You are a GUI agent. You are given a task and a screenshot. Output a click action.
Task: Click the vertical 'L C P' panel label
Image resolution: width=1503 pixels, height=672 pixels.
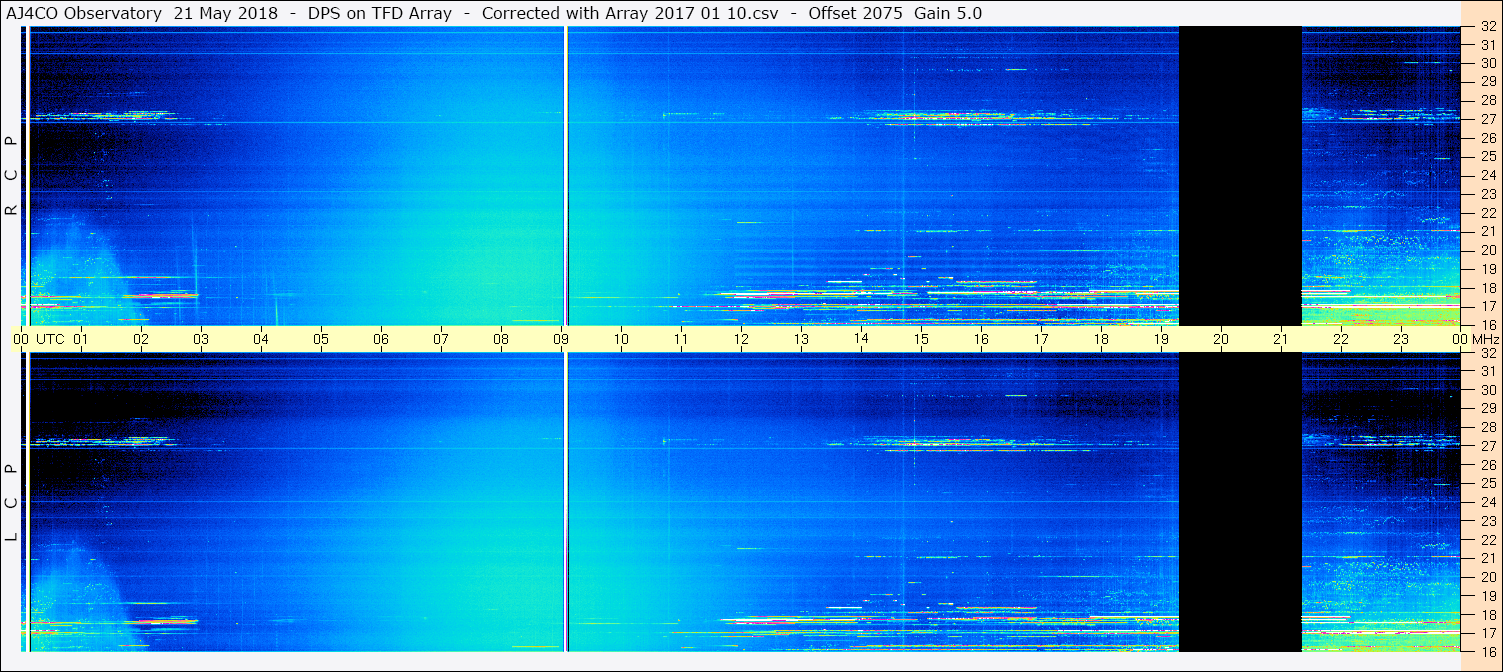pyautogui.click(x=12, y=503)
